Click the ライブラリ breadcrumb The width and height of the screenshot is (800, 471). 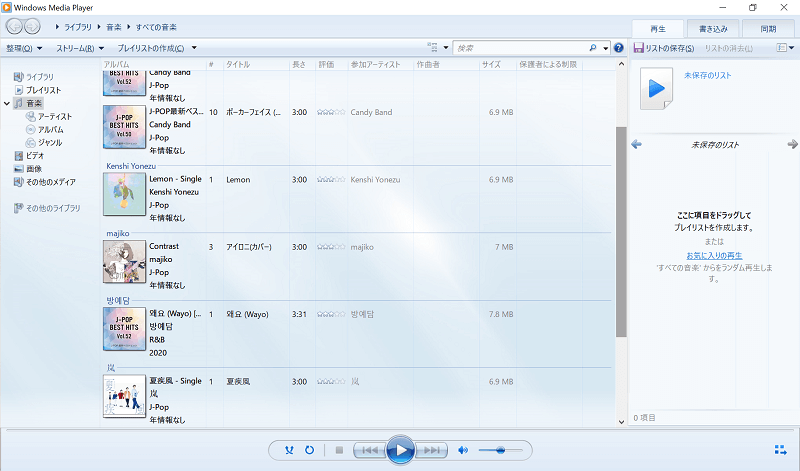[x=78, y=27]
